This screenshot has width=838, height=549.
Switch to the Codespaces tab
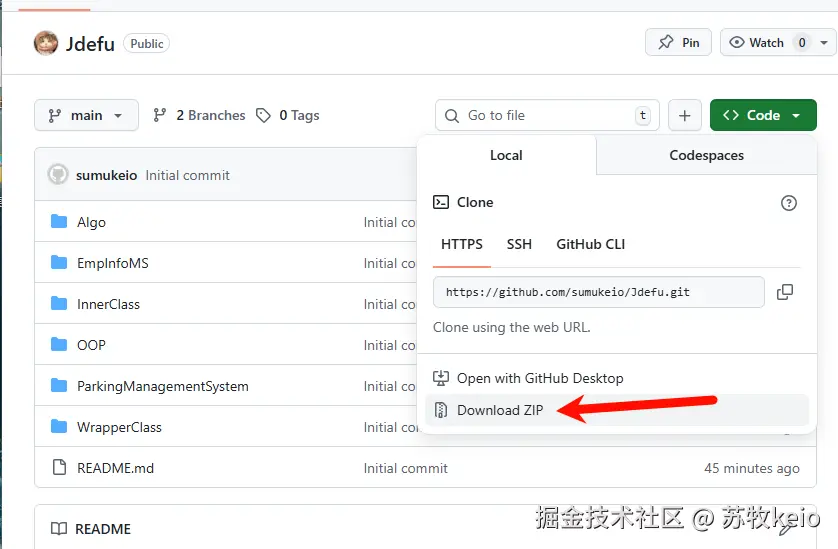coord(707,155)
